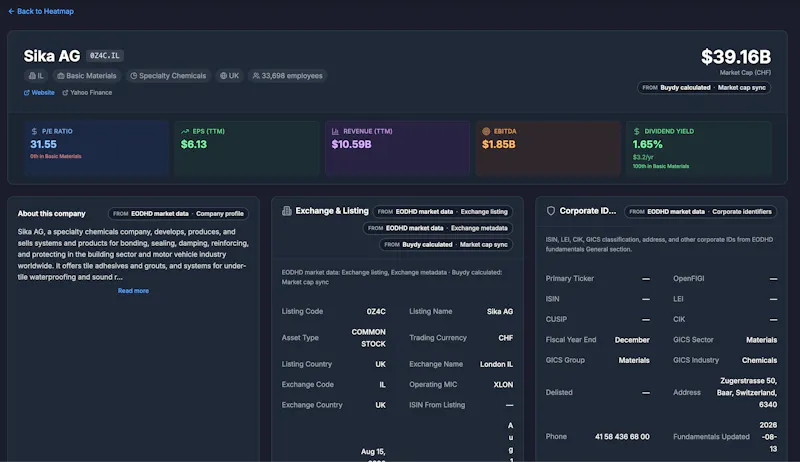Click the P/E ratio value 31.55
800x462 pixels.
pyautogui.click(x=43, y=144)
